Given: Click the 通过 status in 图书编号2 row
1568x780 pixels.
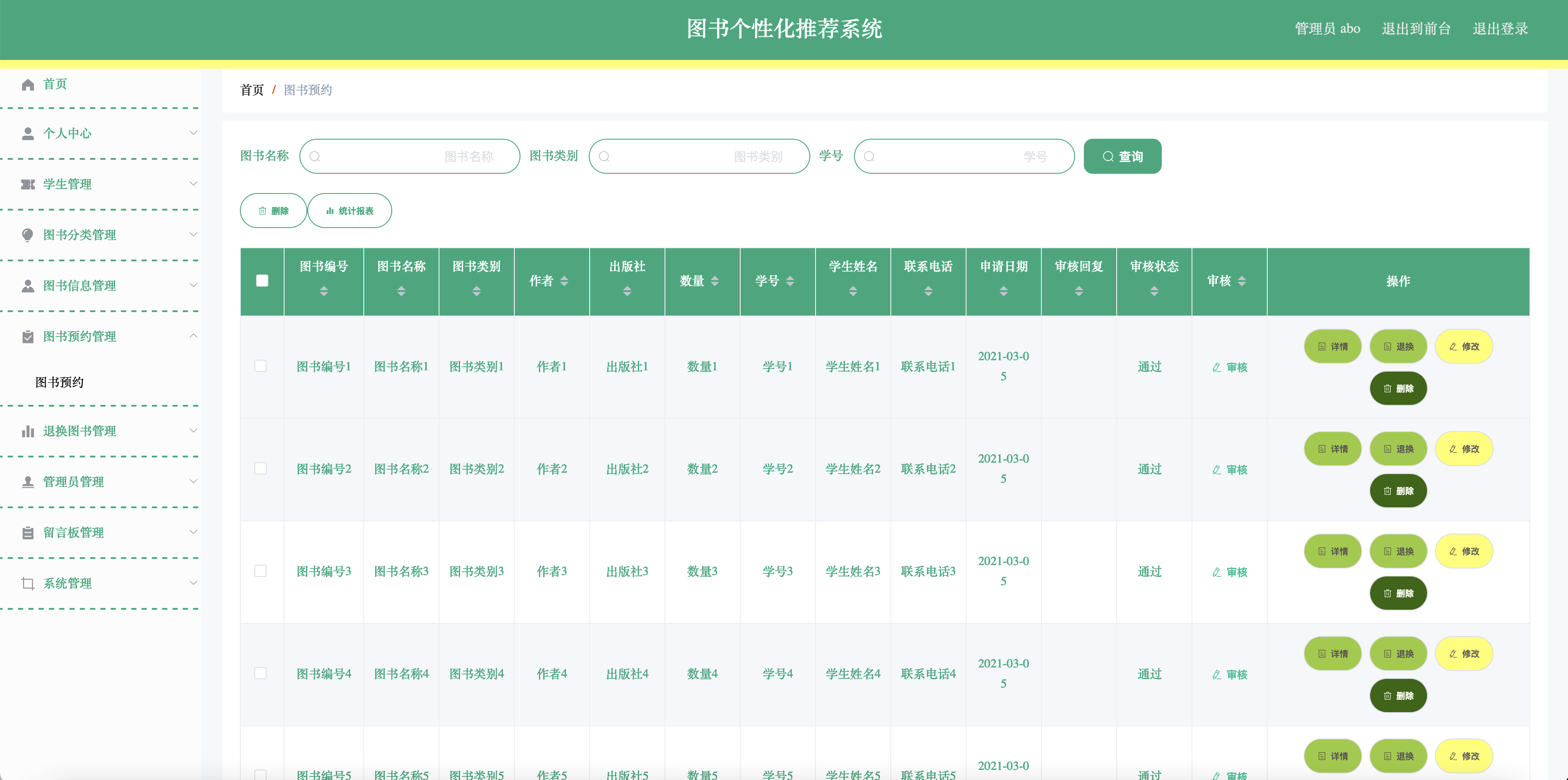Looking at the screenshot, I should tap(1150, 469).
